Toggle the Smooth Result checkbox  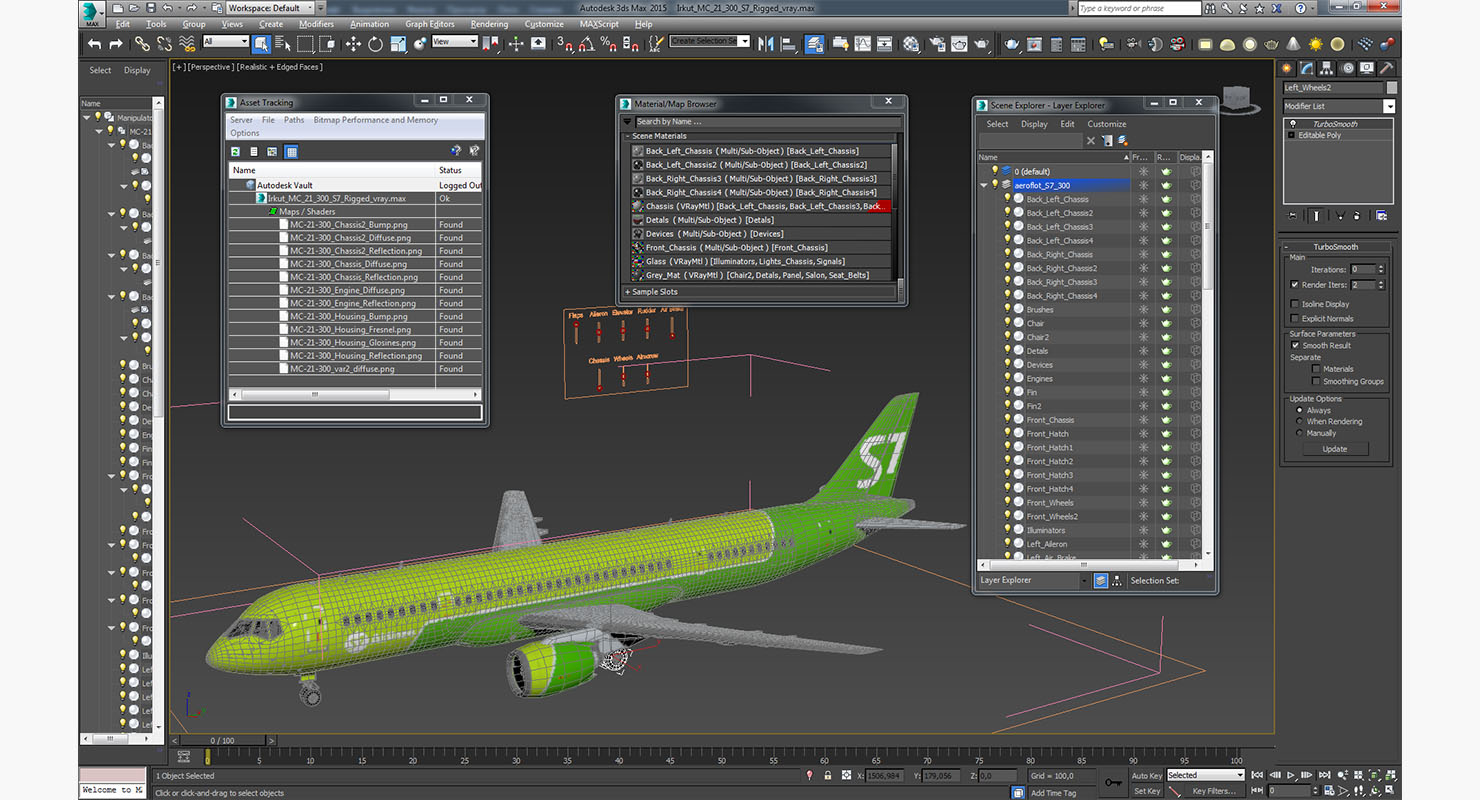[x=1295, y=345]
